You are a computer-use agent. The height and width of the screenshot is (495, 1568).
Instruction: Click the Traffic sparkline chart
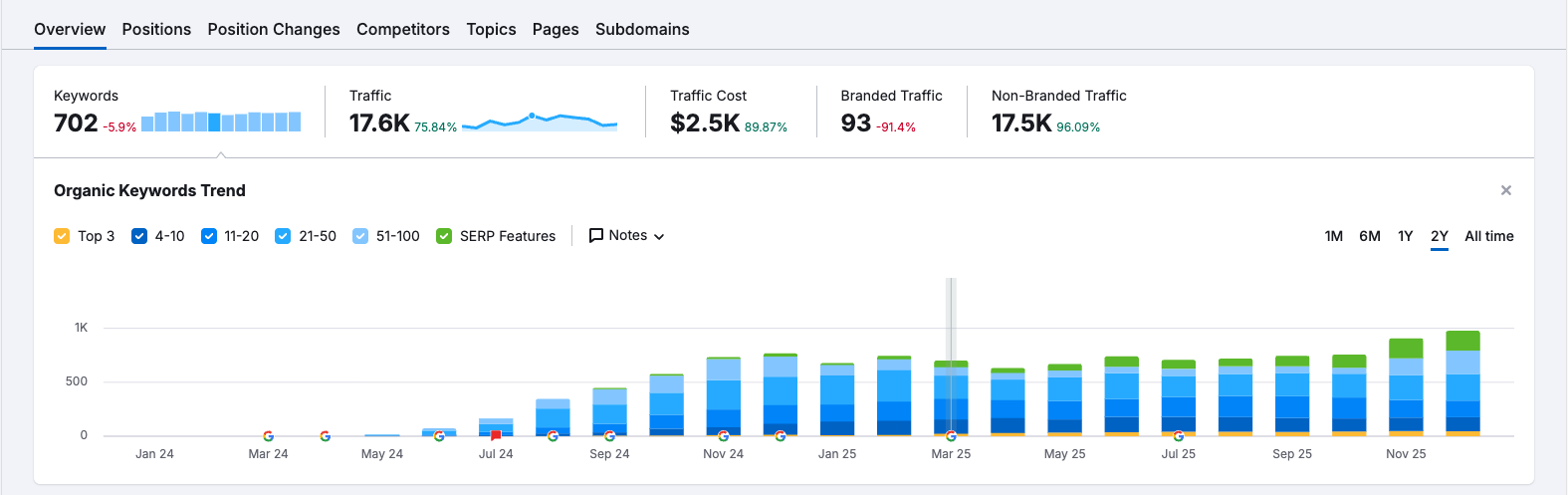click(x=539, y=123)
